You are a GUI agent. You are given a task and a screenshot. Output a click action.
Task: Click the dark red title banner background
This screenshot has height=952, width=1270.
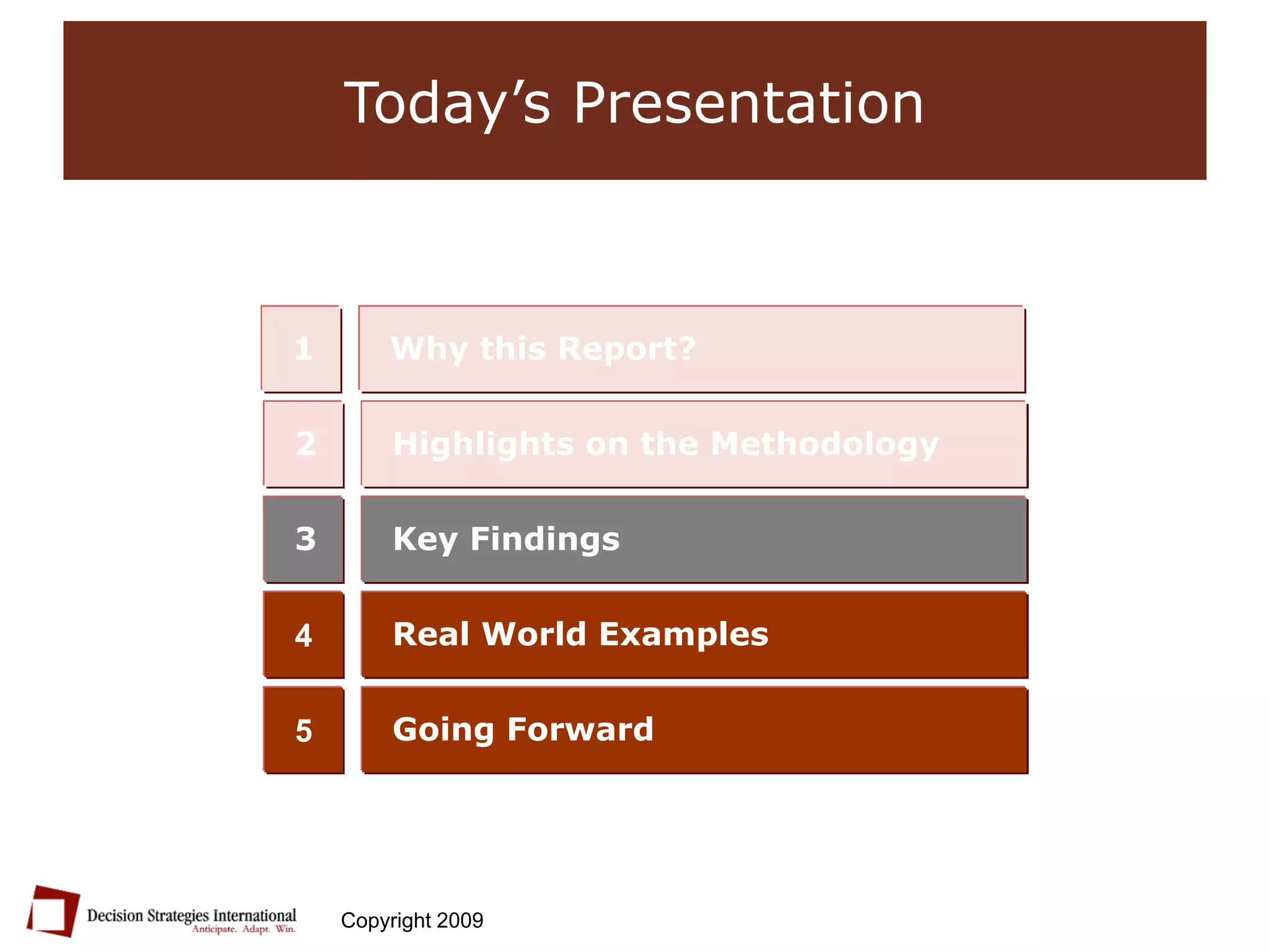pyautogui.click(x=186, y=99)
